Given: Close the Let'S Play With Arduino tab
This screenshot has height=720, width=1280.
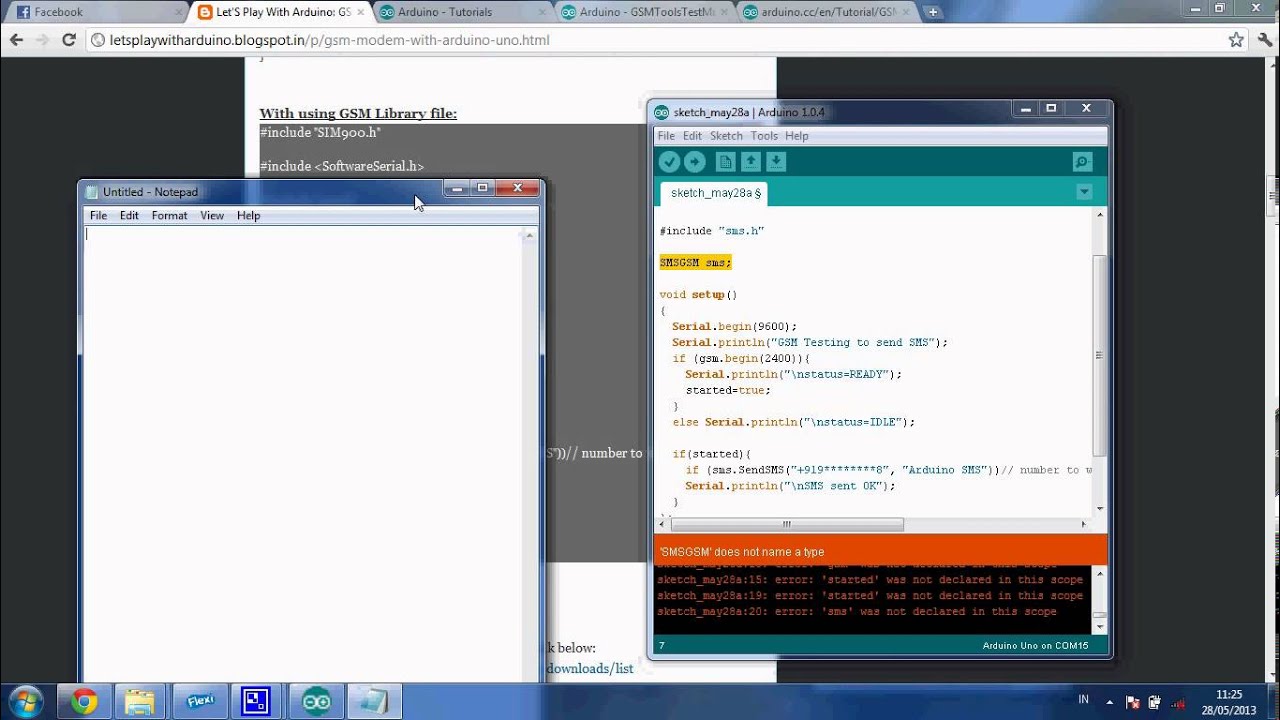Looking at the screenshot, I should point(361,12).
